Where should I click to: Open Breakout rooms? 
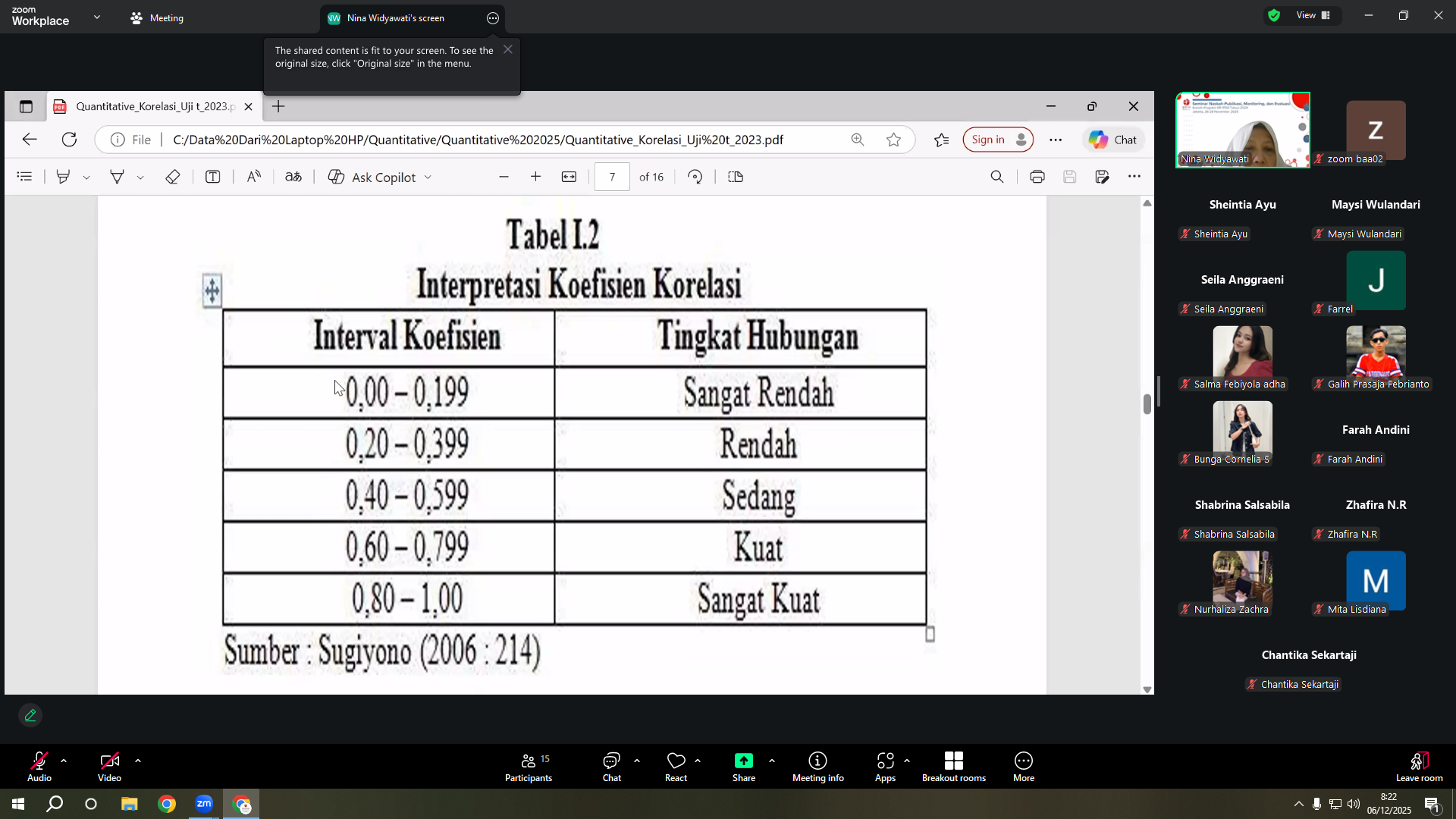click(x=954, y=767)
